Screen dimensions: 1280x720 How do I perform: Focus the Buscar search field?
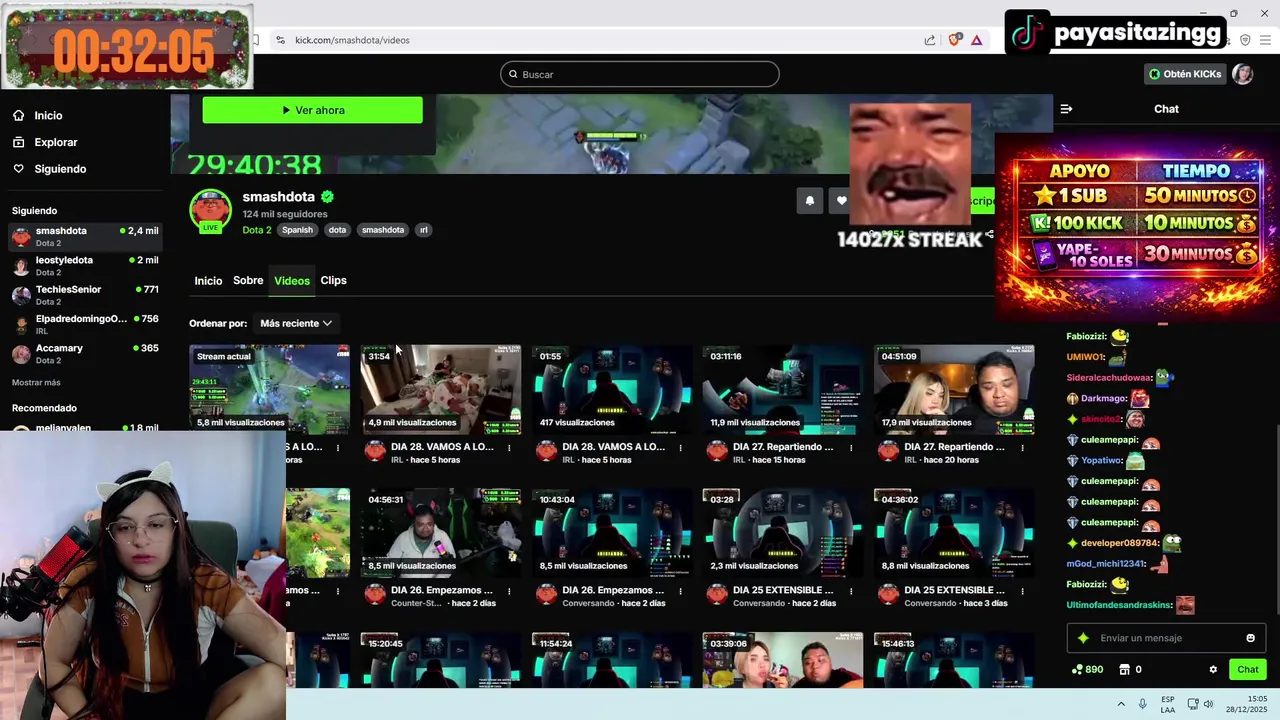(640, 74)
